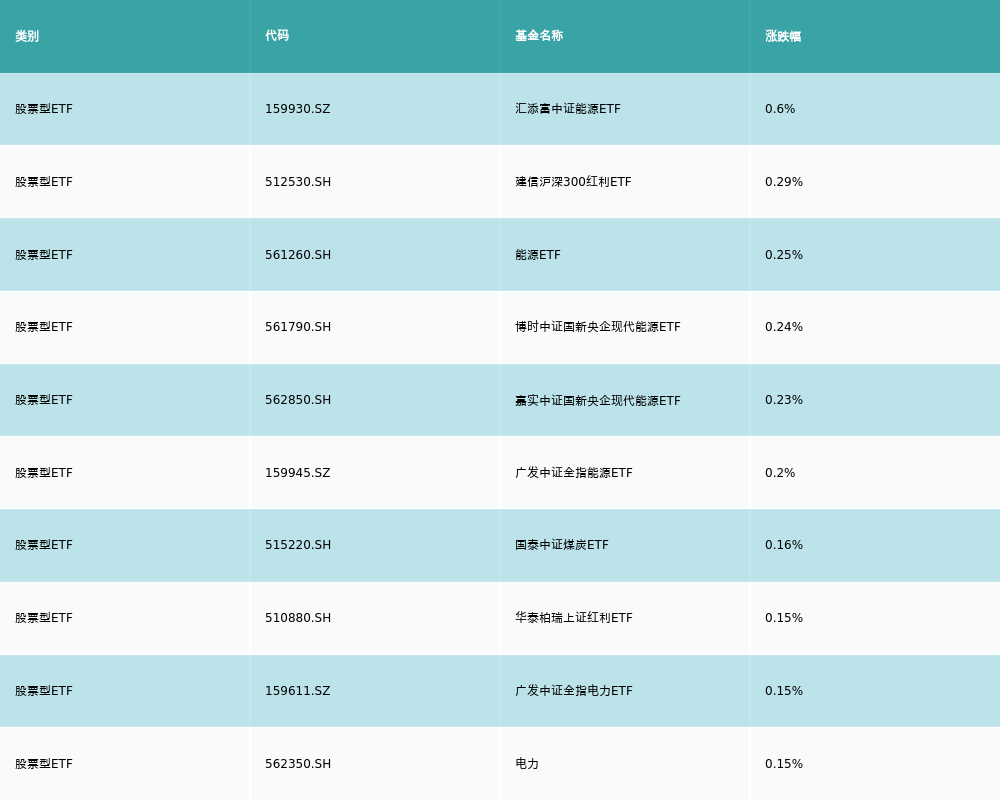Select fund name 汇添富中证能源ETF
This screenshot has height=800, width=1000.
coord(568,109)
